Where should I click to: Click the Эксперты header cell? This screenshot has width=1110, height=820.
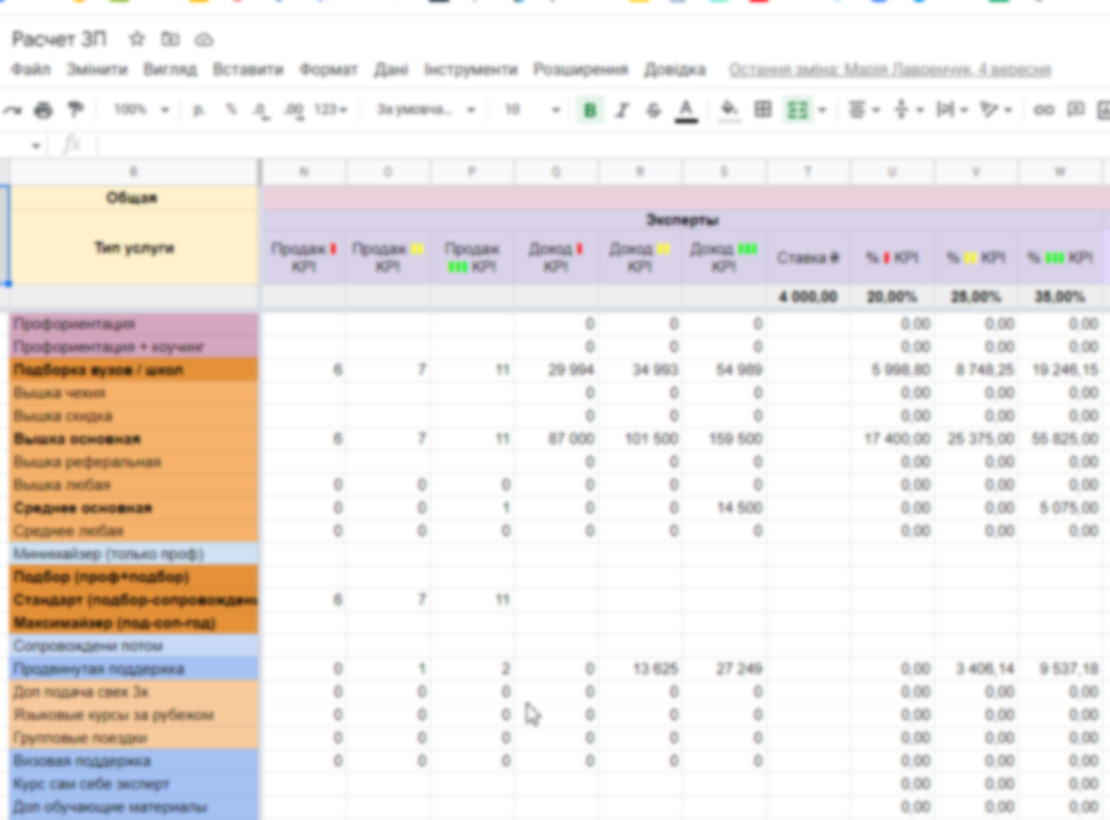[682, 220]
